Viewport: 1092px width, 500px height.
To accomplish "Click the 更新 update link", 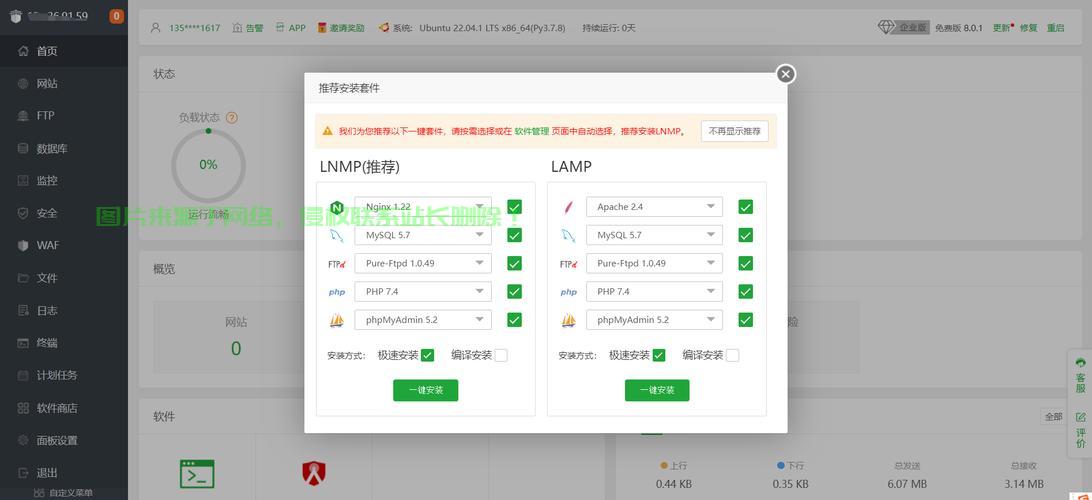I will coord(1002,28).
